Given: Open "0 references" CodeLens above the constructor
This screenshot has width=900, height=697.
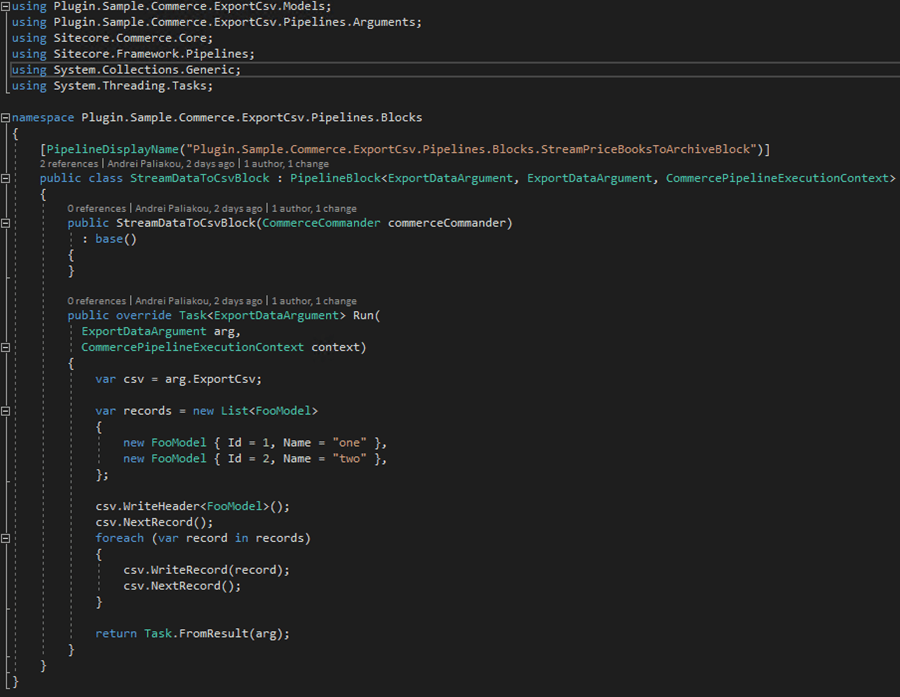Looking at the screenshot, I should (96, 208).
